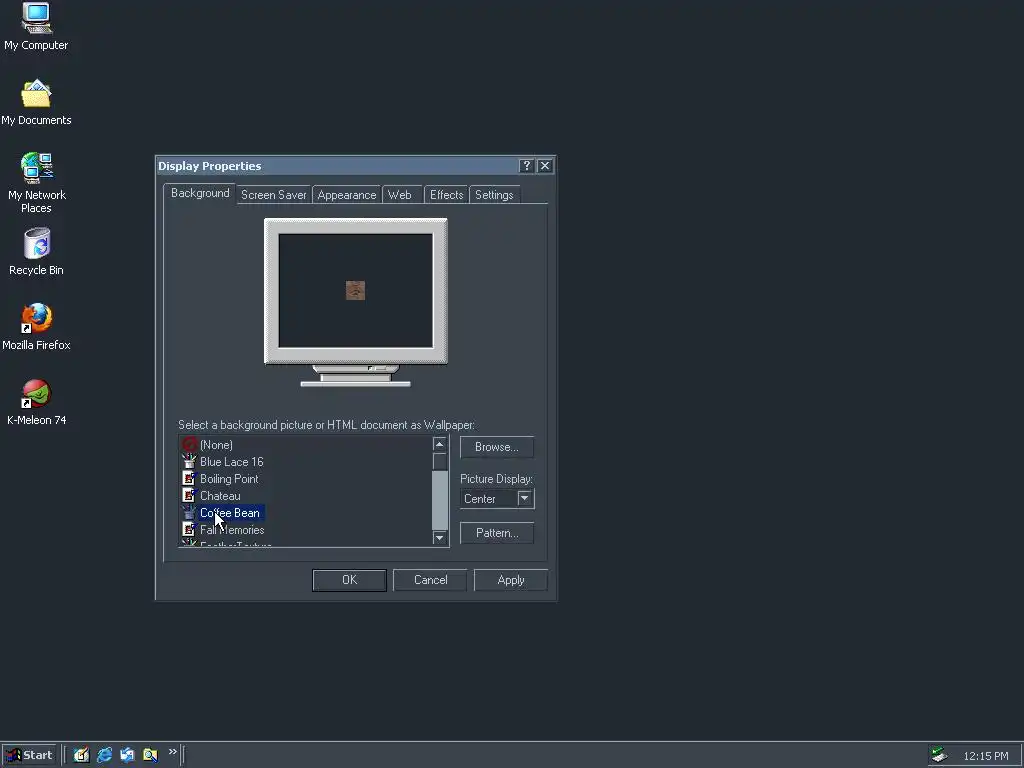Screen dimensions: 1024x768
Task: Click the Browse... button
Action: 497,447
